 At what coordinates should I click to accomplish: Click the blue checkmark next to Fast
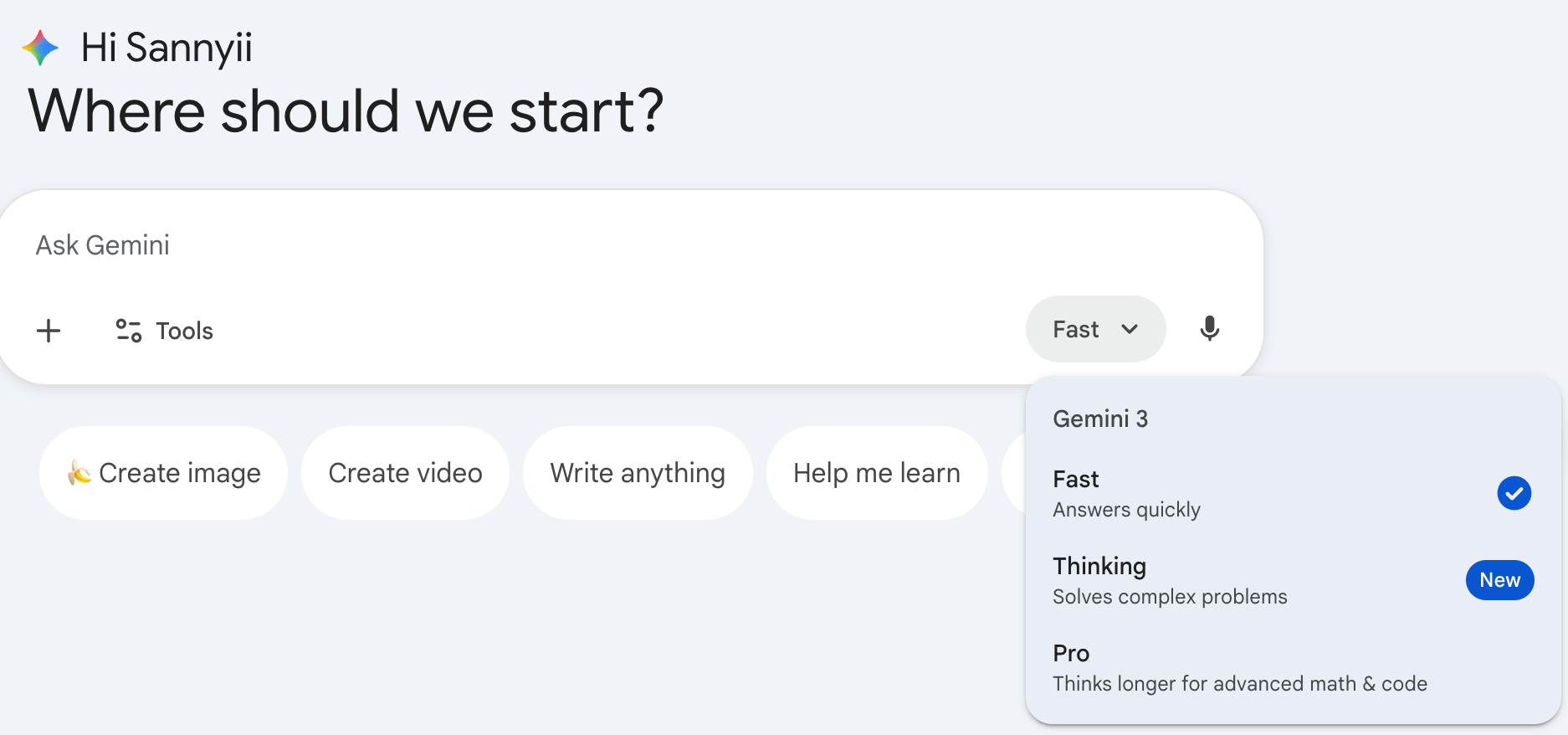coord(1514,493)
